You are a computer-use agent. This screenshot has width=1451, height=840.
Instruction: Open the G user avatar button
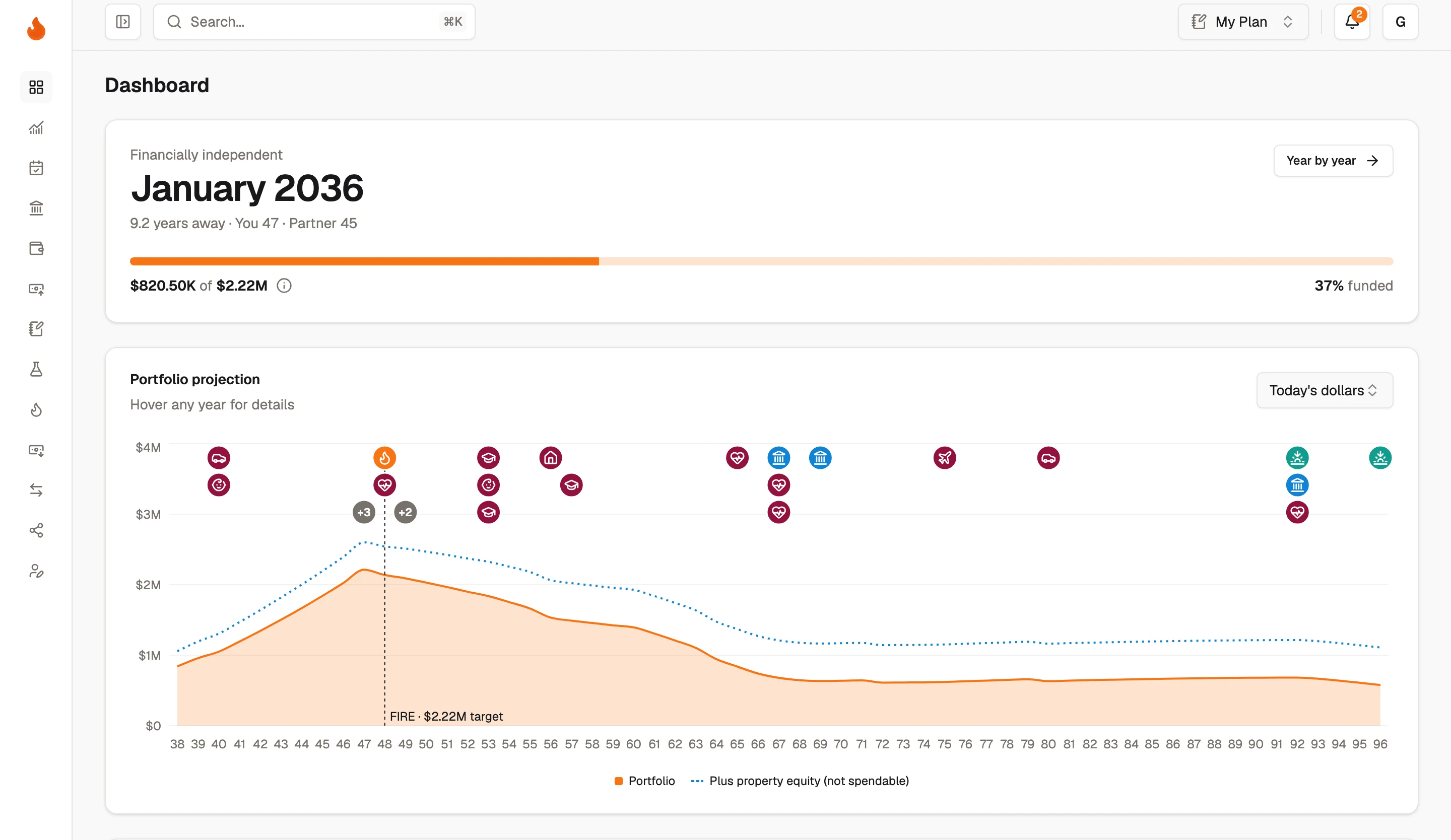pyautogui.click(x=1400, y=22)
